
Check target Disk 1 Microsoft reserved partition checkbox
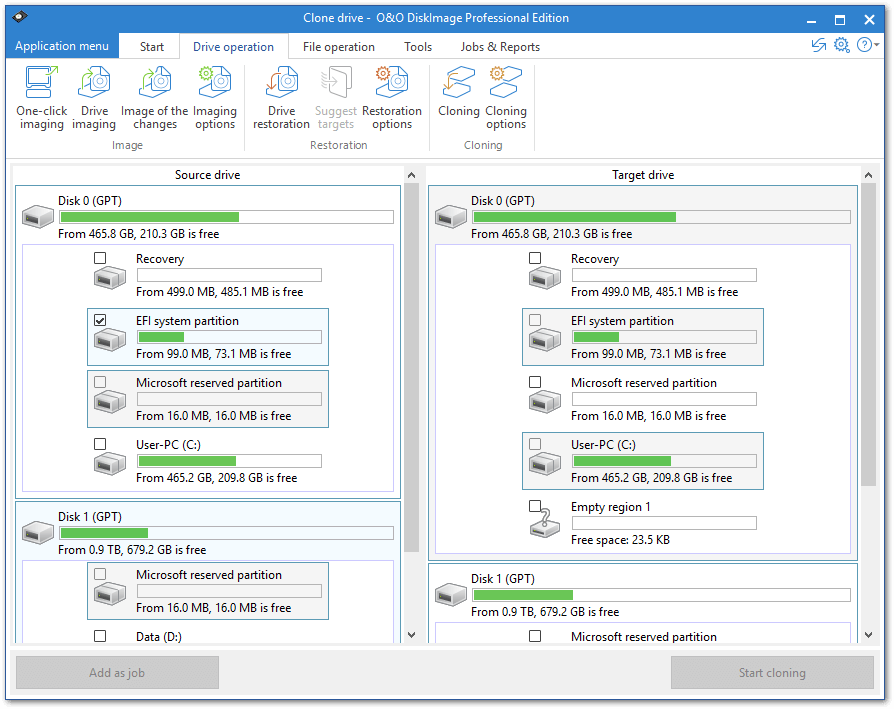point(535,636)
